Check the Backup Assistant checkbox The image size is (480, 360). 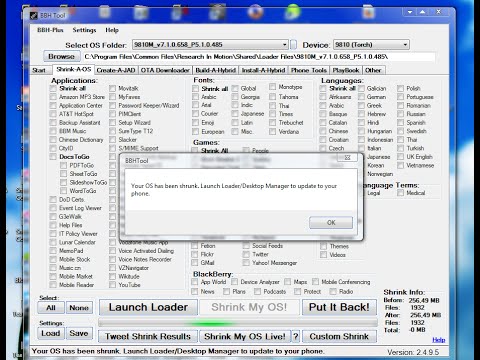(53, 123)
